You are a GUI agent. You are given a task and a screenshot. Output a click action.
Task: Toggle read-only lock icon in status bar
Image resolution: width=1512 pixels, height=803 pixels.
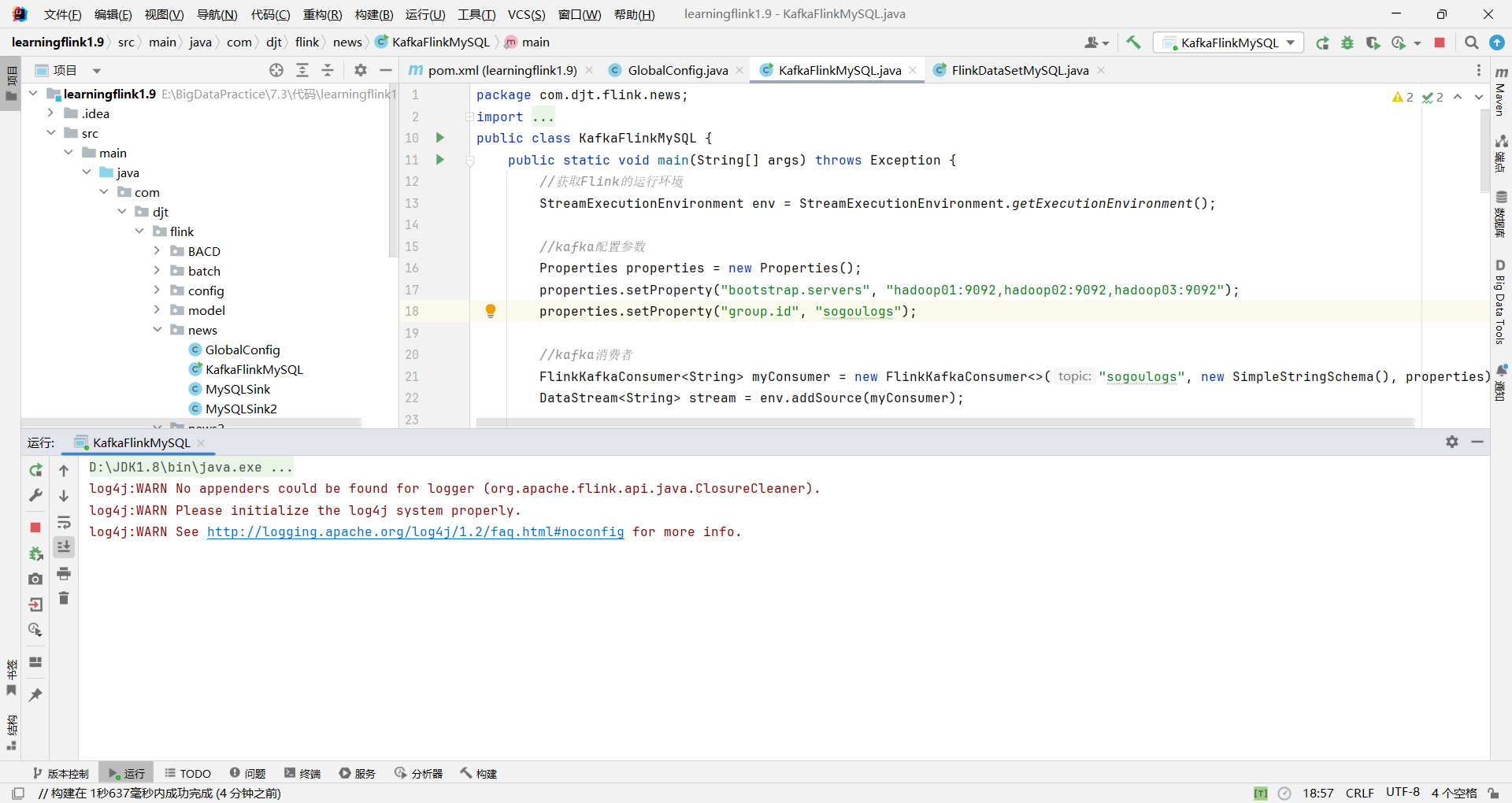pos(1493,793)
